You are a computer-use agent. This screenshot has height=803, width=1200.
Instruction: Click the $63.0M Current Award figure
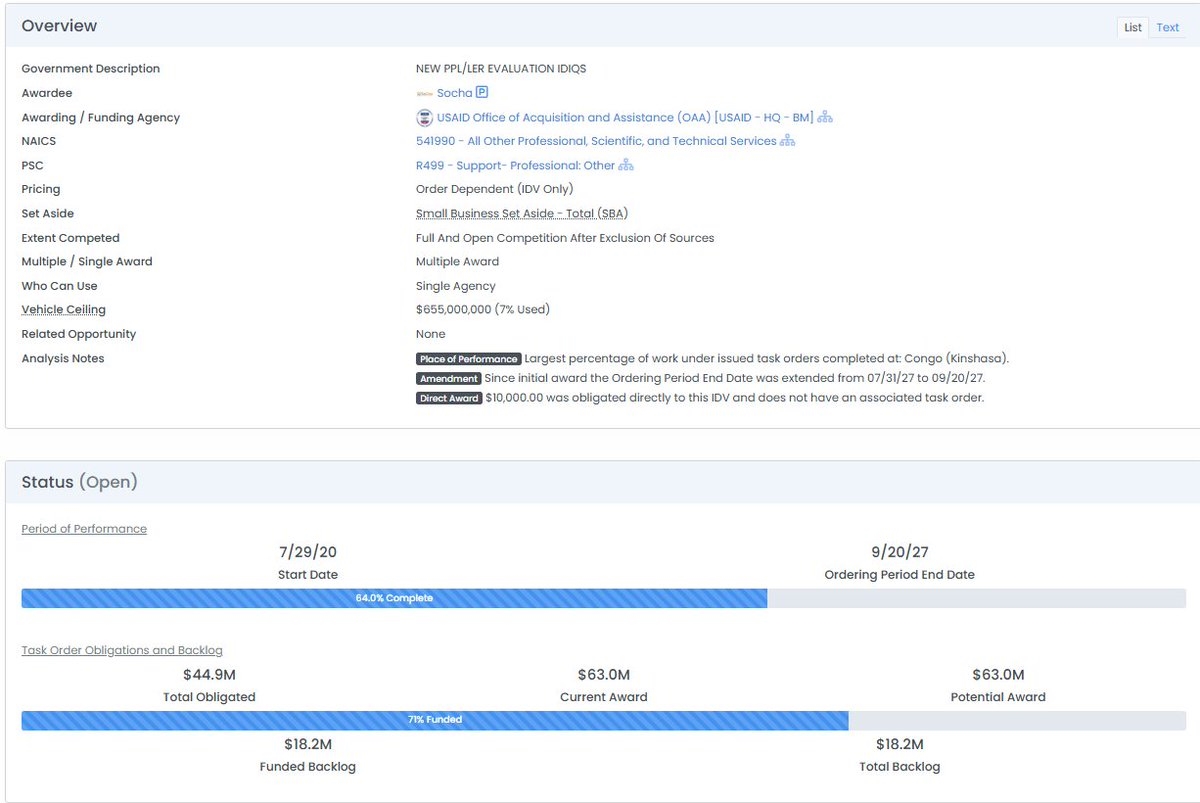(x=604, y=675)
